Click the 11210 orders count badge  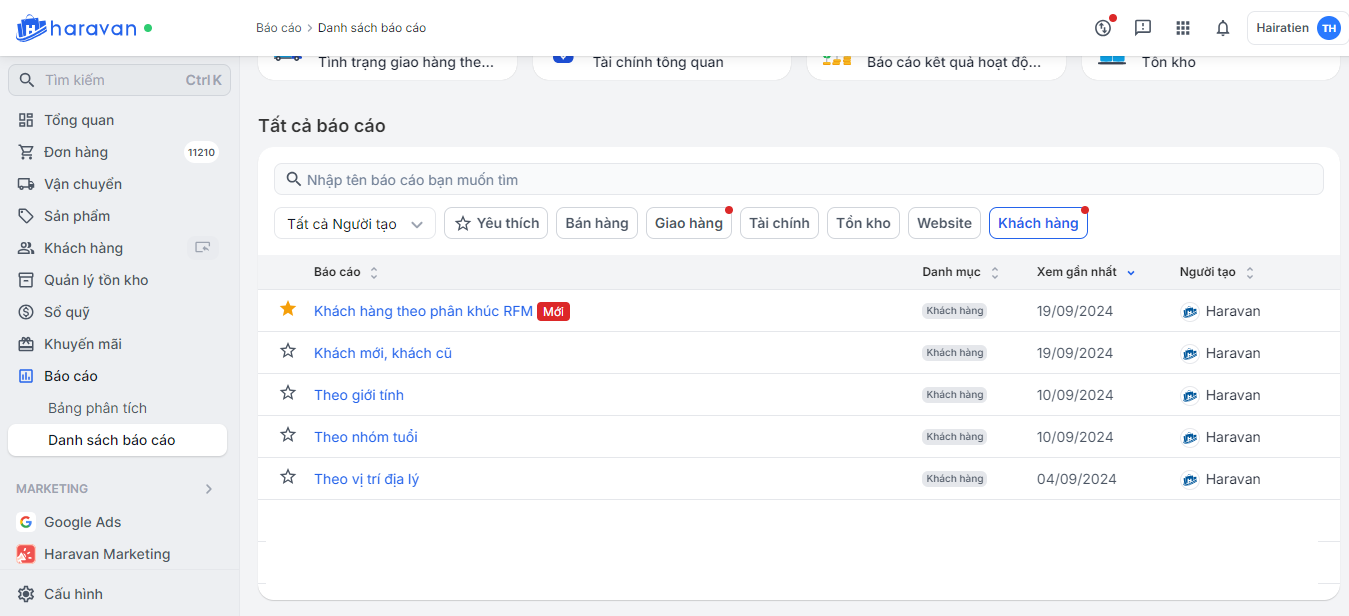tap(201, 153)
